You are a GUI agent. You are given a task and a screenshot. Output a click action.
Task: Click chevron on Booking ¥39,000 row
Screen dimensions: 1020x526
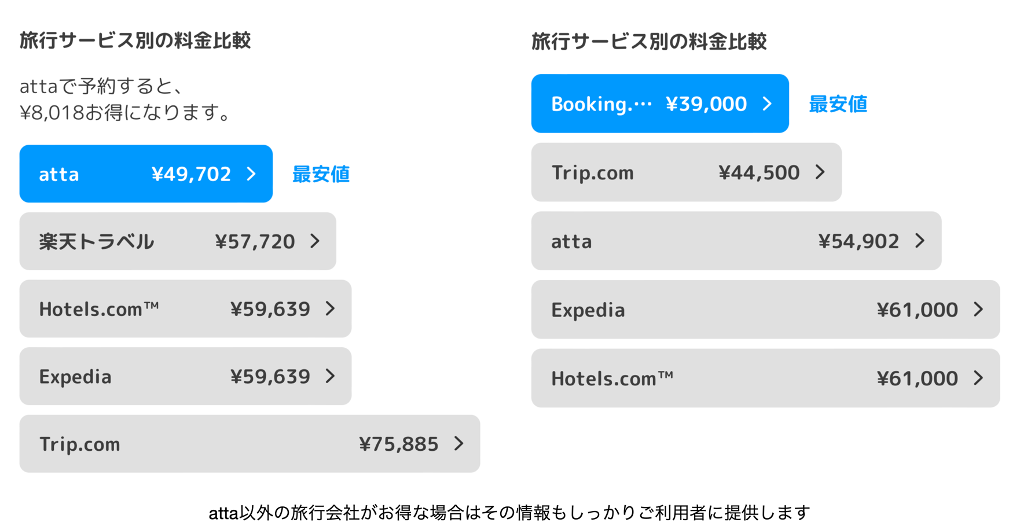(x=767, y=104)
